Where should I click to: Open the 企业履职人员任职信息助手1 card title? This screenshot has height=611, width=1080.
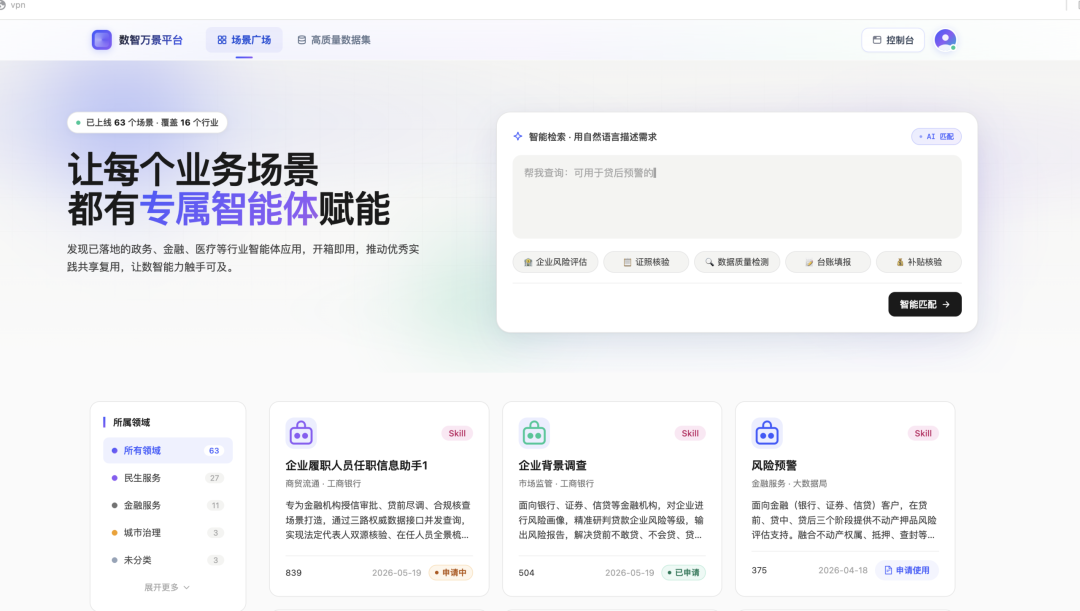(x=357, y=466)
